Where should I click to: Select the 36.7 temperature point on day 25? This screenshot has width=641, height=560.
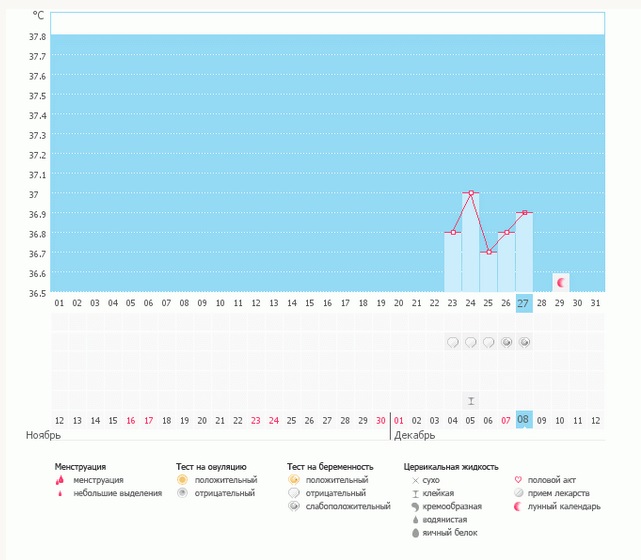pos(488,252)
